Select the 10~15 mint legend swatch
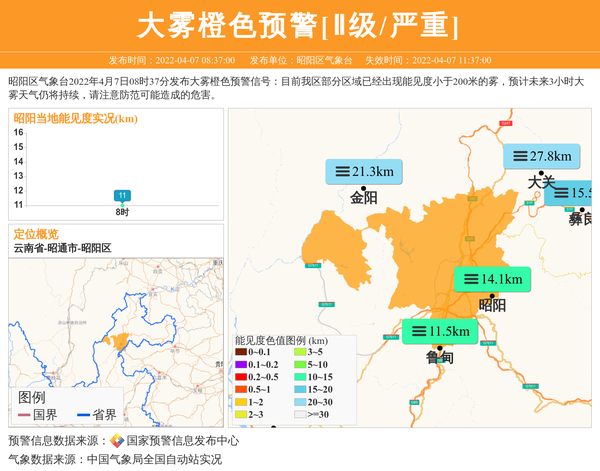 click(300, 377)
